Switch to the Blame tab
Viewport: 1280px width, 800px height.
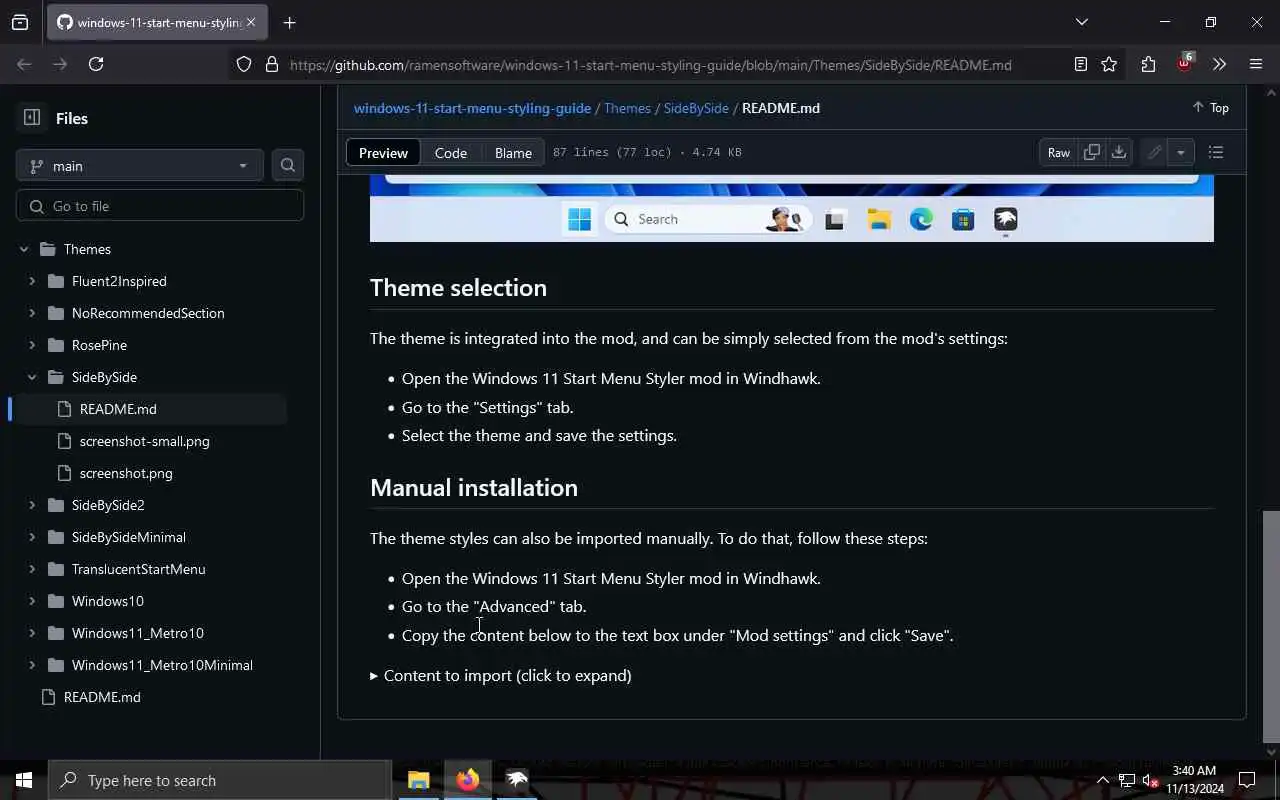point(513,153)
